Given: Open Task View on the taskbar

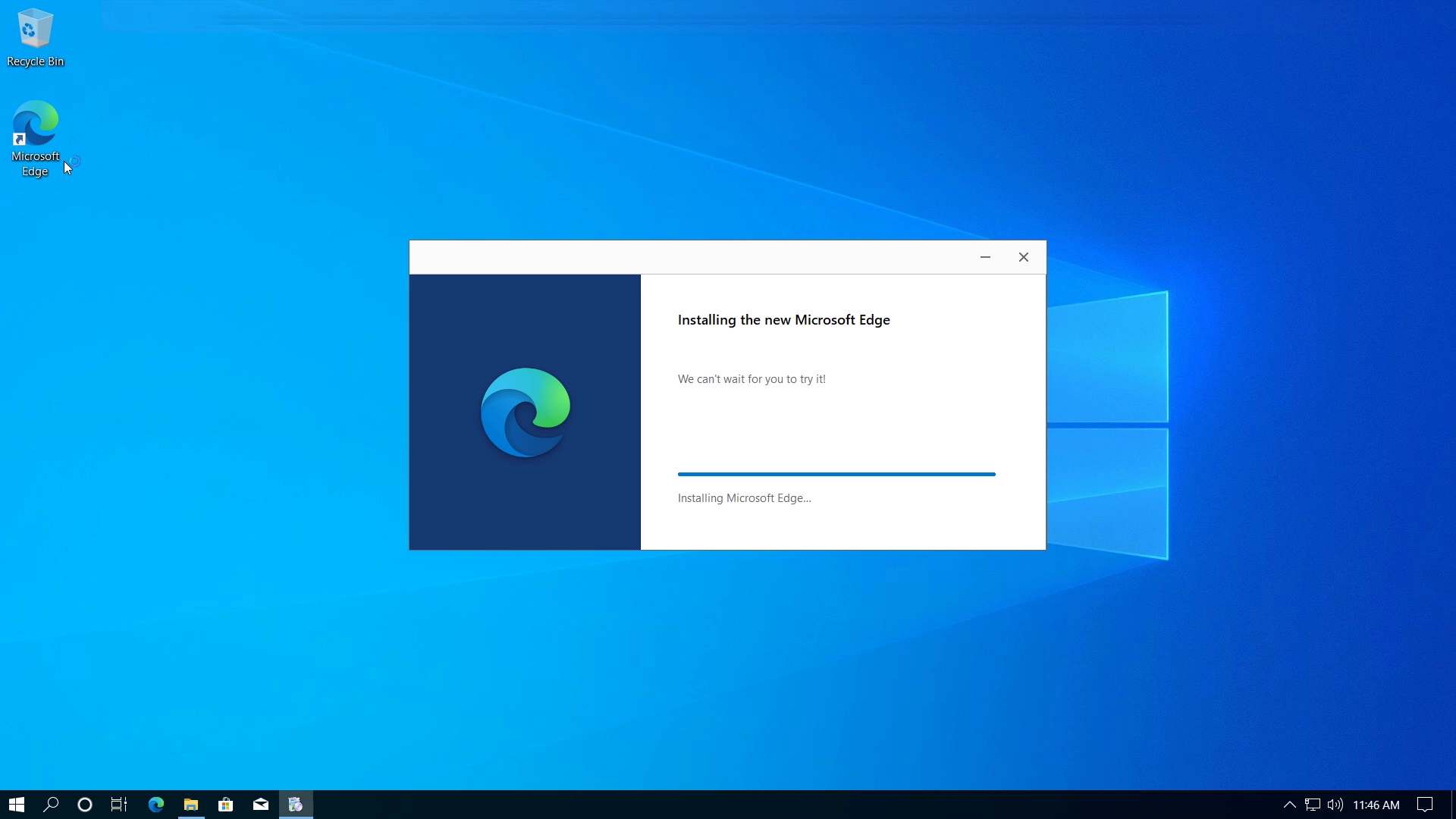Looking at the screenshot, I should point(119,805).
